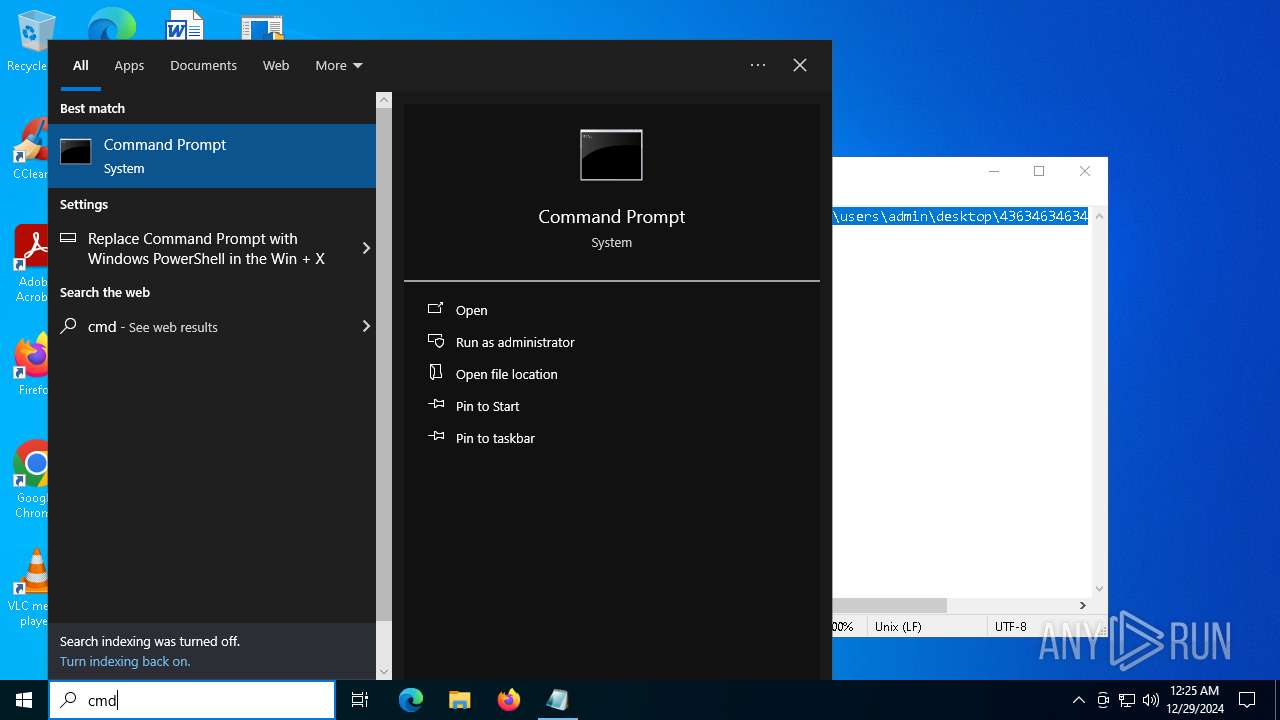Image resolution: width=1280 pixels, height=720 pixels.
Task: Click the highlighted path text in Notepad
Action: coord(960,216)
